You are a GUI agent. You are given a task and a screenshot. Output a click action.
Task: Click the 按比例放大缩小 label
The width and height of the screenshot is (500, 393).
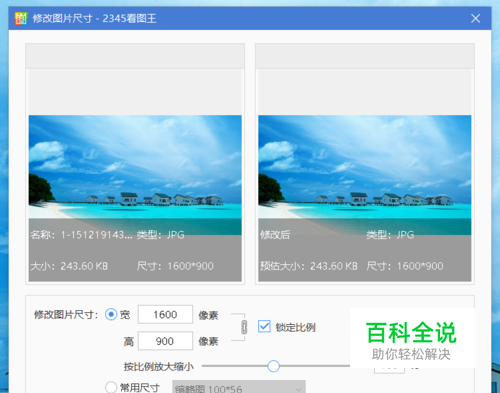(x=159, y=366)
